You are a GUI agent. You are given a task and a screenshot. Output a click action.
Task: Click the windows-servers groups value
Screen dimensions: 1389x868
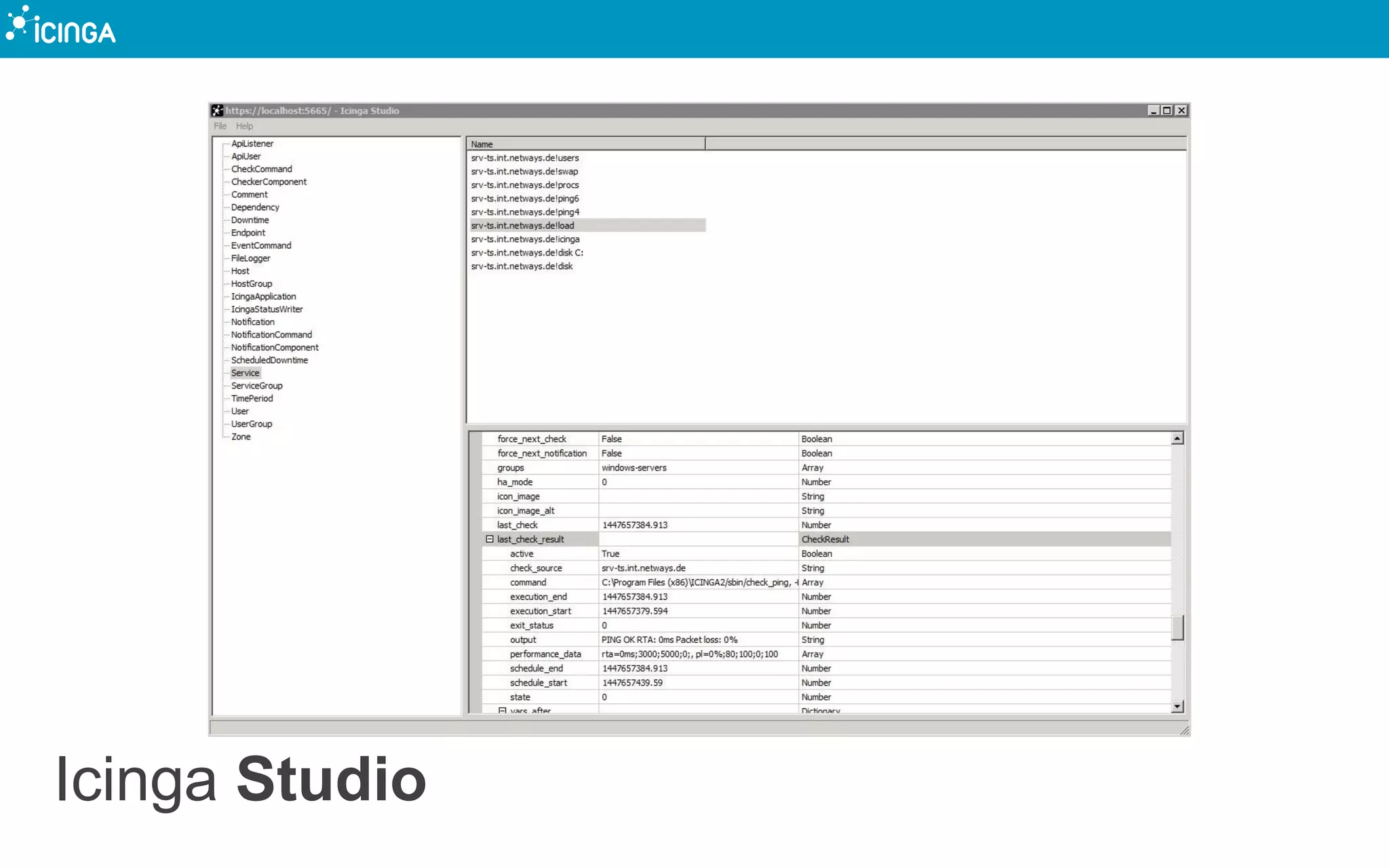(x=633, y=468)
